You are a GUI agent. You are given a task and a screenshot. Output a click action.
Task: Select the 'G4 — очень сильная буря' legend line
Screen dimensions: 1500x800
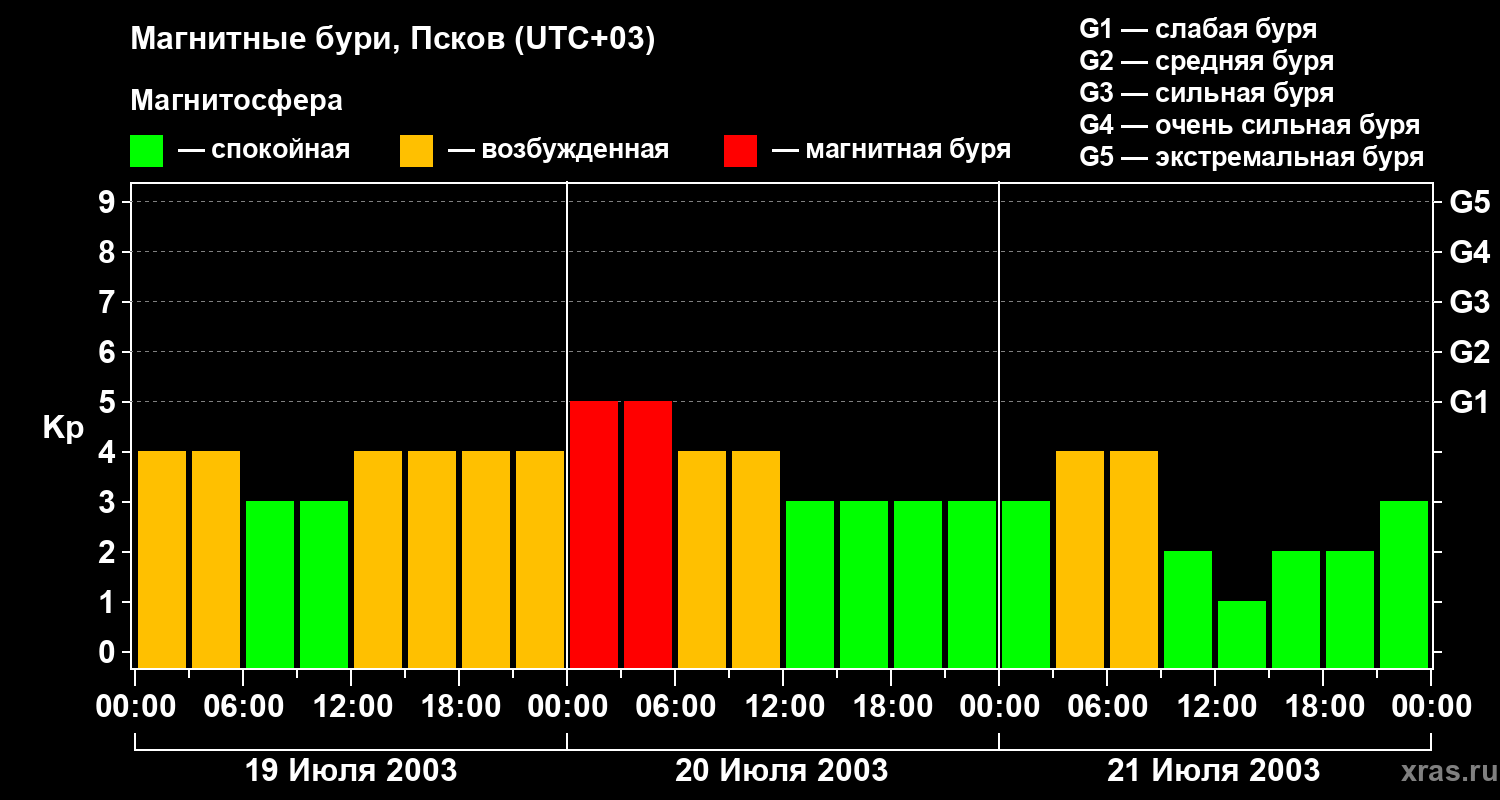pyautogui.click(x=1249, y=125)
